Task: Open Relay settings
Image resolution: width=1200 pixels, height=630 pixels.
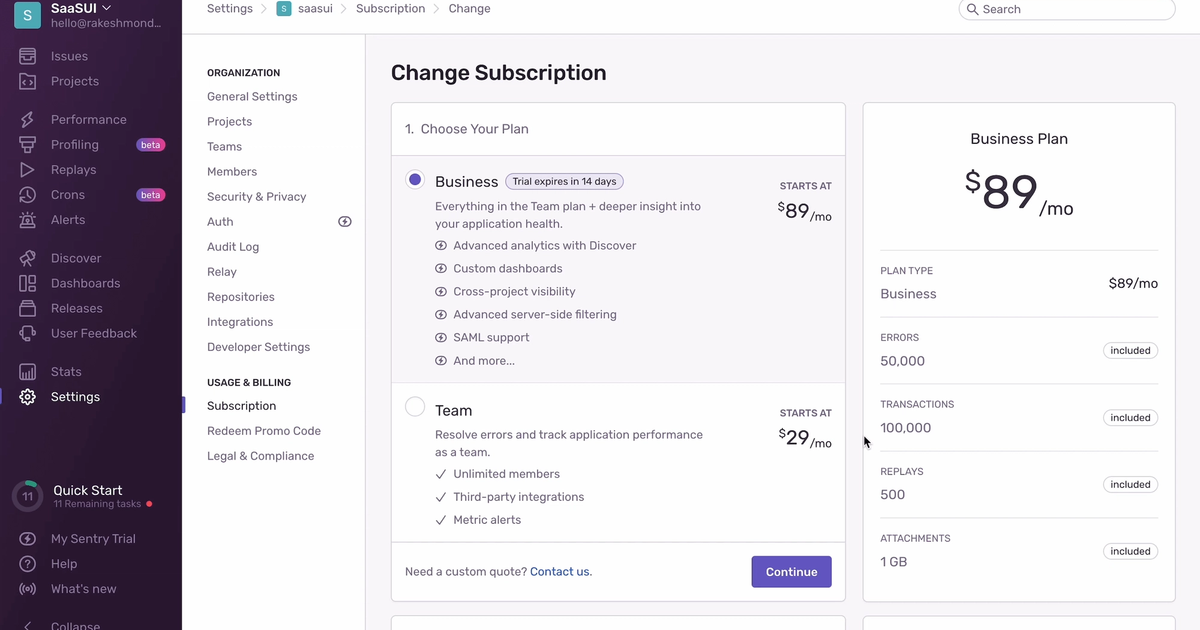Action: pos(222,272)
